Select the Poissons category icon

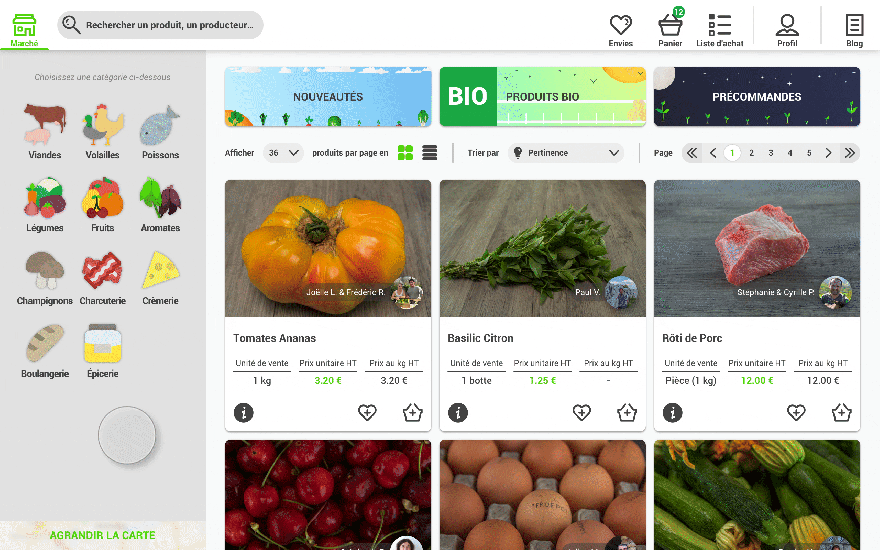tap(160, 125)
